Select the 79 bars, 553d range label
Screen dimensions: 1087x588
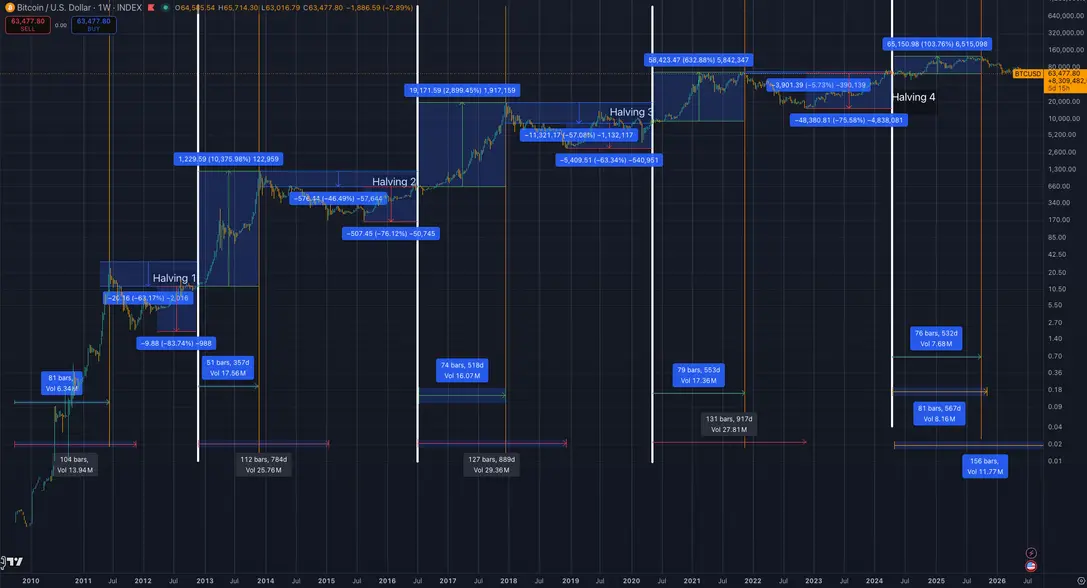click(699, 375)
